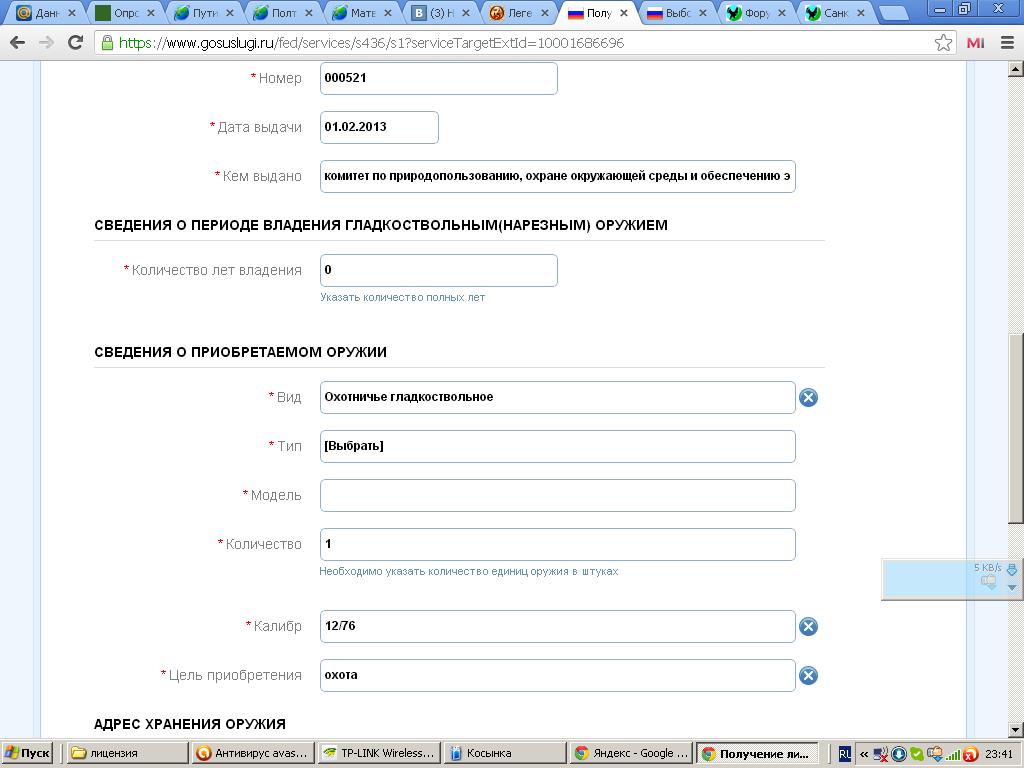Open the Вид dropdown showing Охотничье гладкоствольное

(557, 397)
